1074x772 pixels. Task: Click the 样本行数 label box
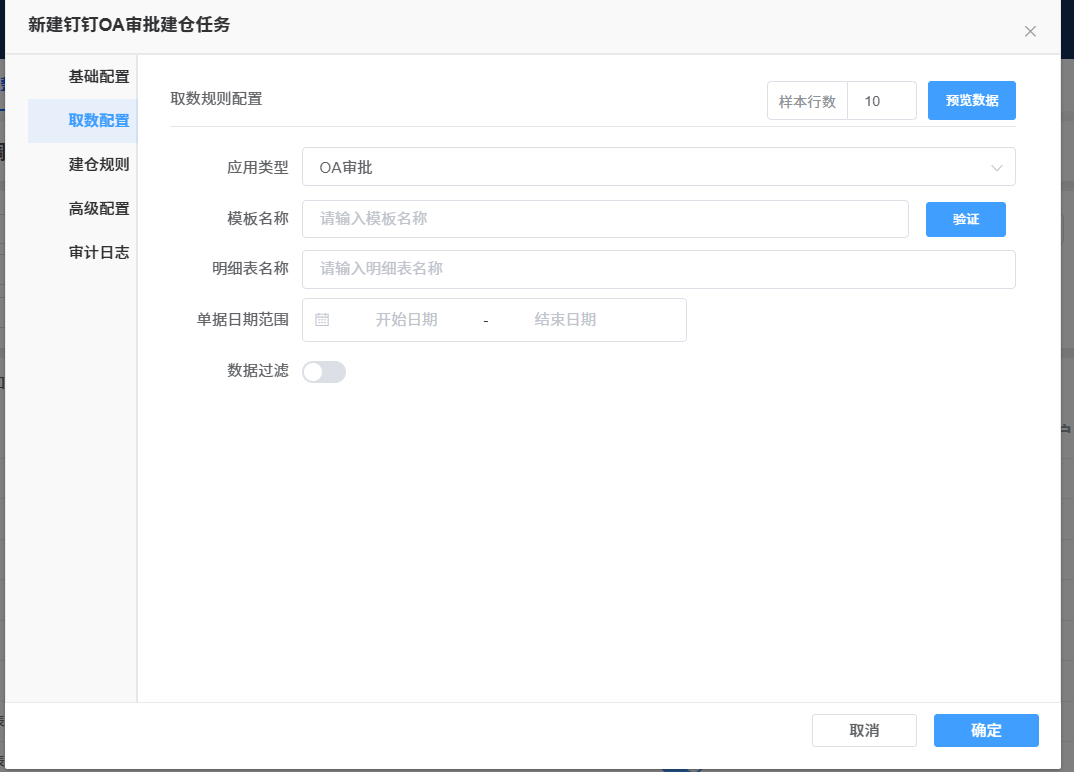click(807, 101)
